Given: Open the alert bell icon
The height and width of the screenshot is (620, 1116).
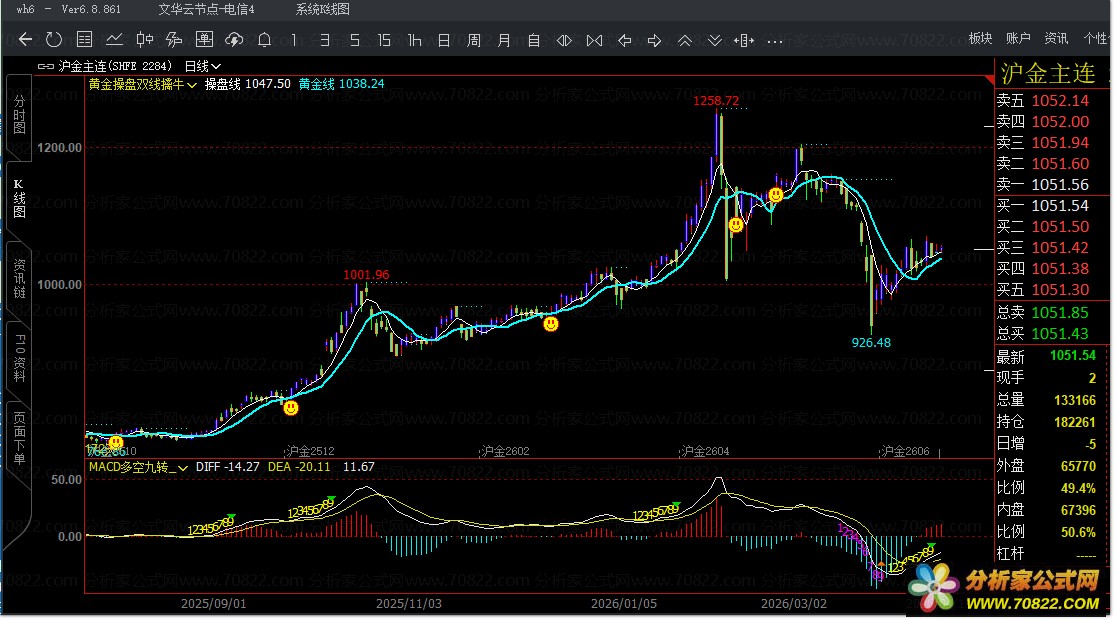Looking at the screenshot, I should click(265, 40).
